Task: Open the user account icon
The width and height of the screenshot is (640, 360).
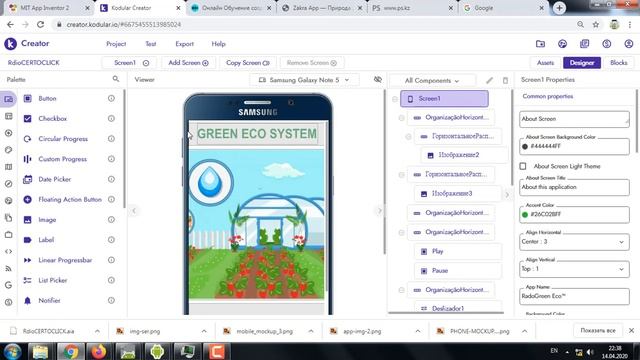Action: [629, 44]
